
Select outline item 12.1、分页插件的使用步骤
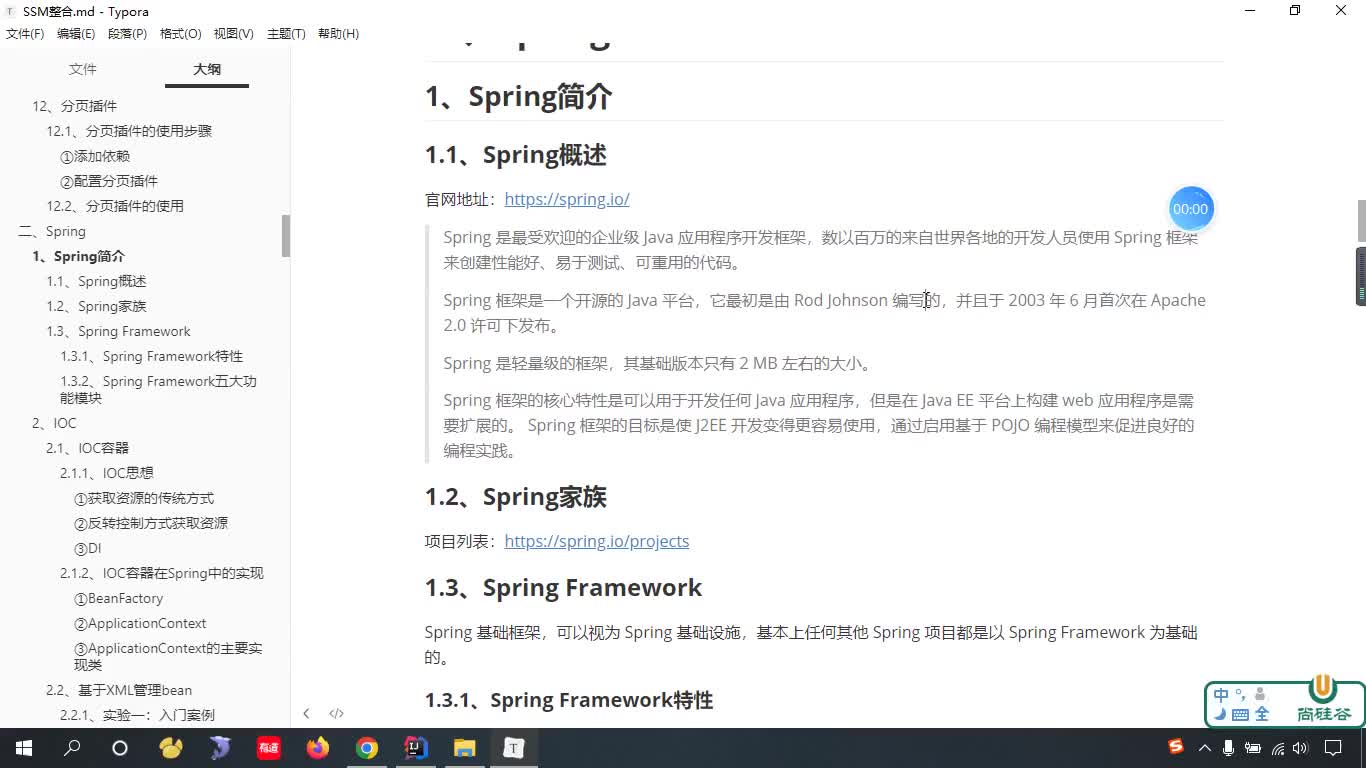[129, 131]
